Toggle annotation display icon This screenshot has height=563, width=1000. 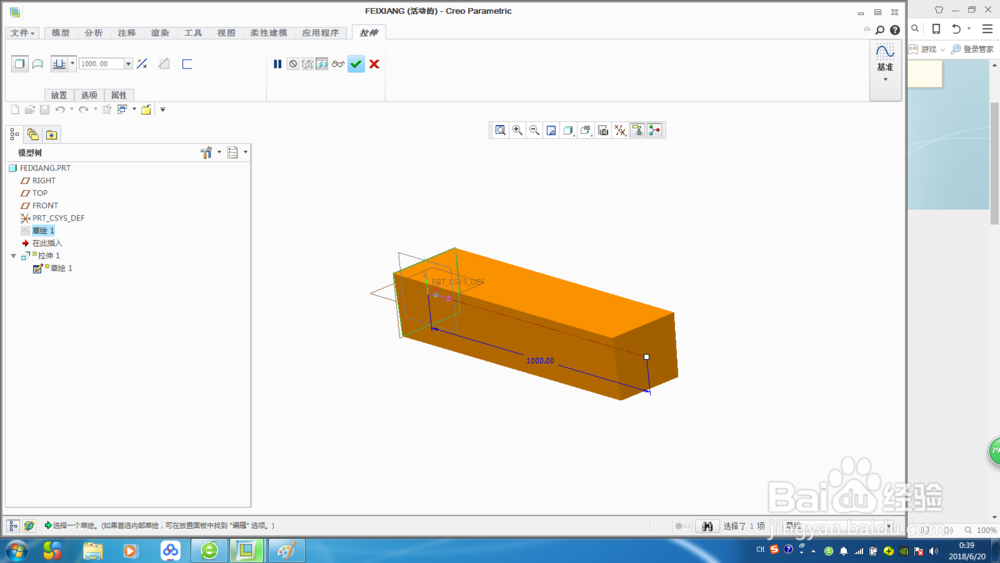[637, 130]
